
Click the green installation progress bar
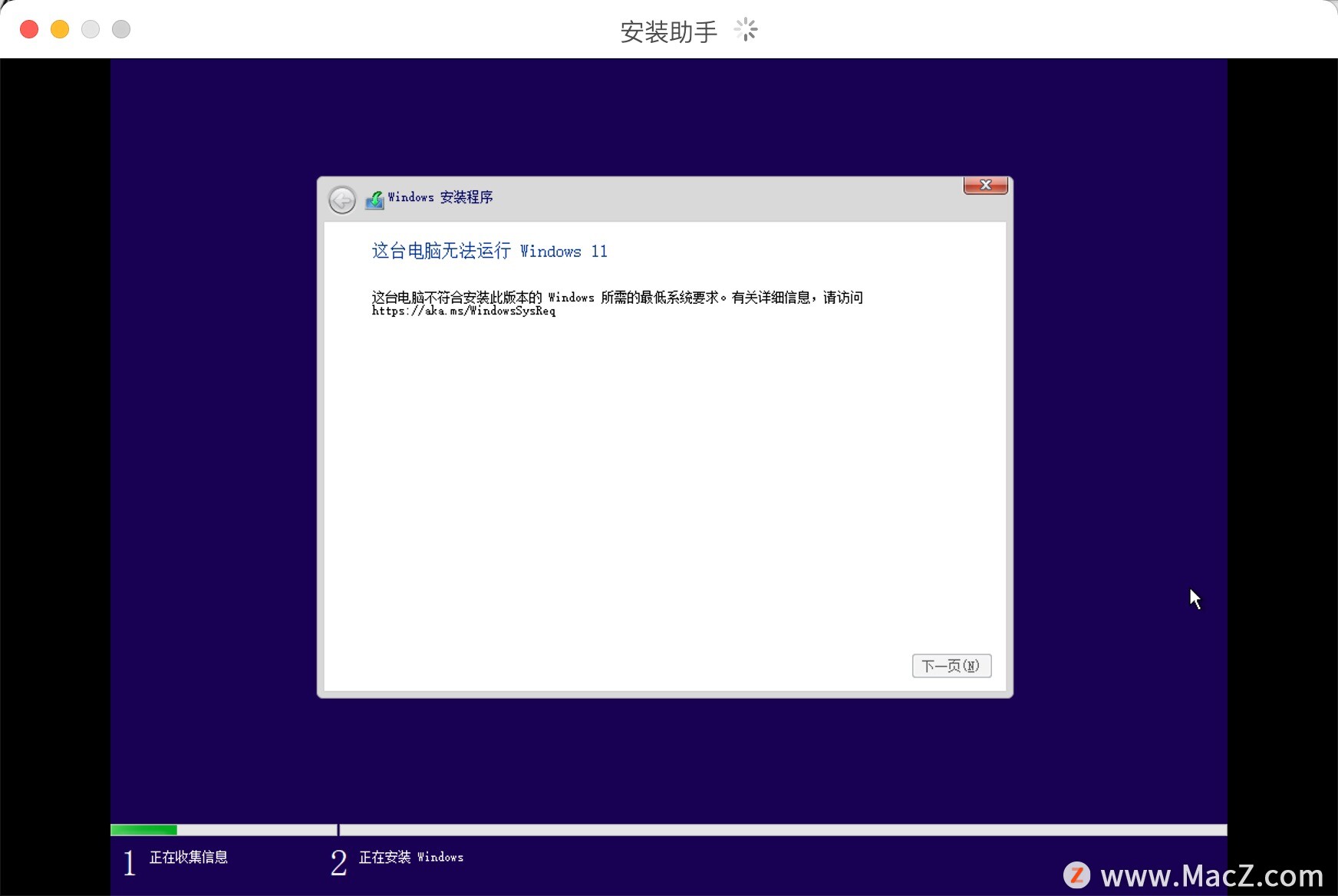coord(143,829)
